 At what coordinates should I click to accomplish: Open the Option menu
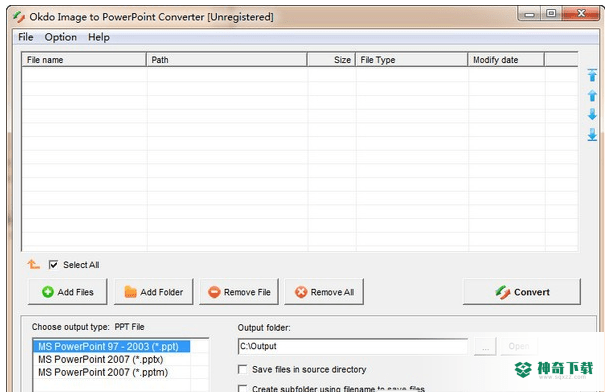(x=61, y=37)
